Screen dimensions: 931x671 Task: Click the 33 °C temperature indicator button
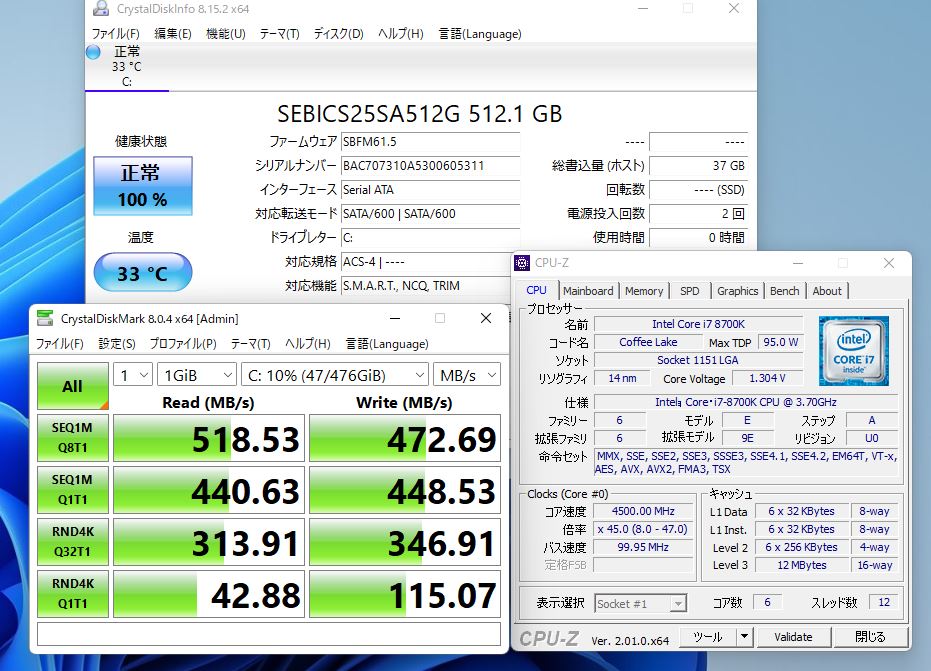[x=142, y=273]
